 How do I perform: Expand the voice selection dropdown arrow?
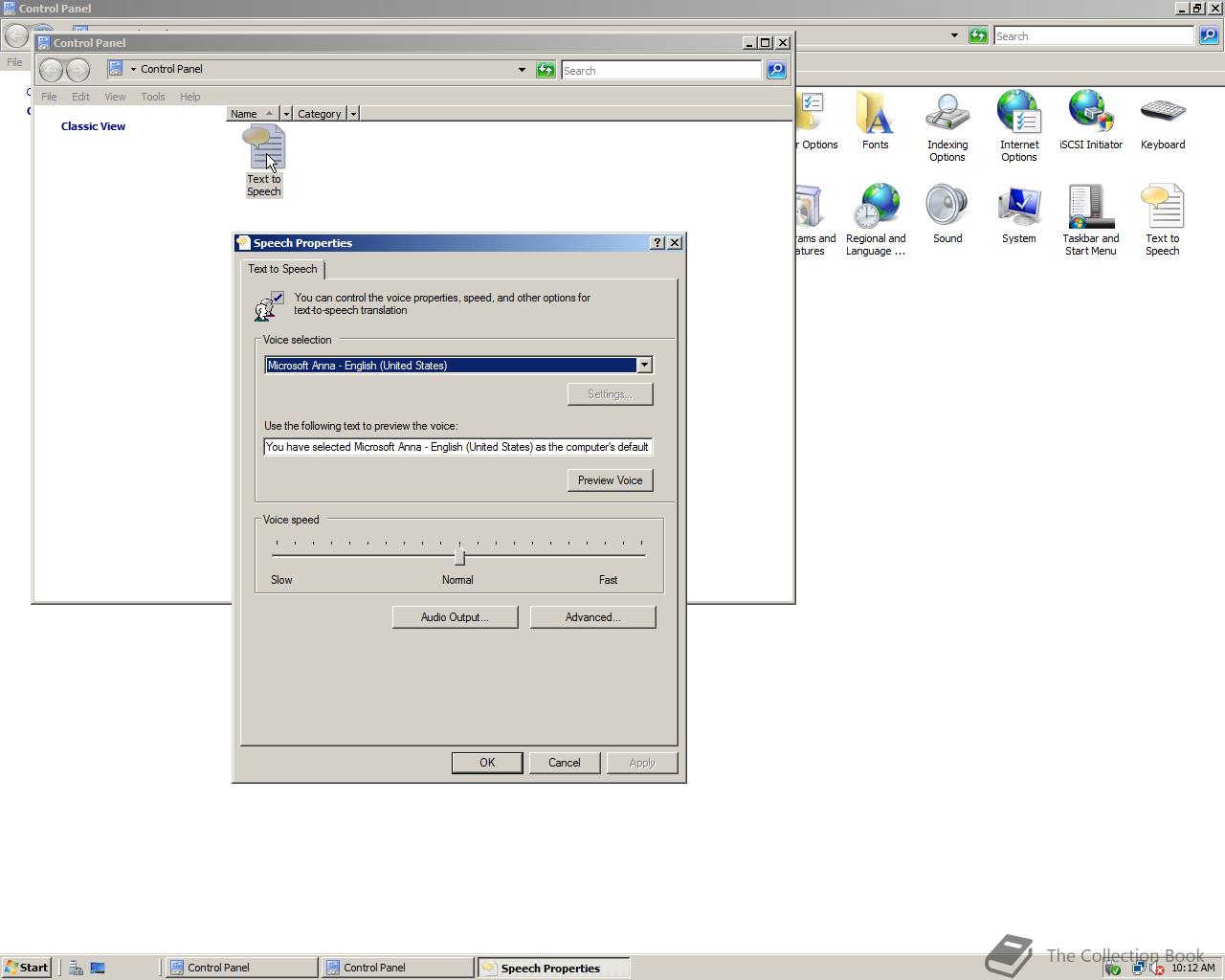pyautogui.click(x=644, y=365)
